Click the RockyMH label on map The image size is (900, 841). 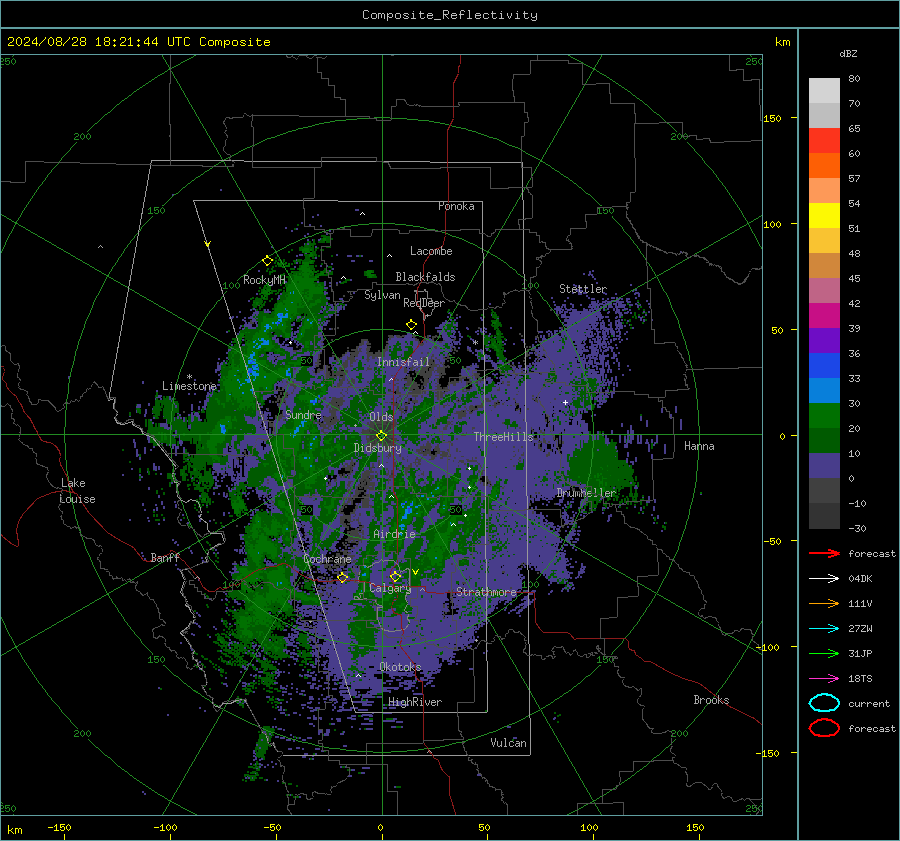coord(264,280)
